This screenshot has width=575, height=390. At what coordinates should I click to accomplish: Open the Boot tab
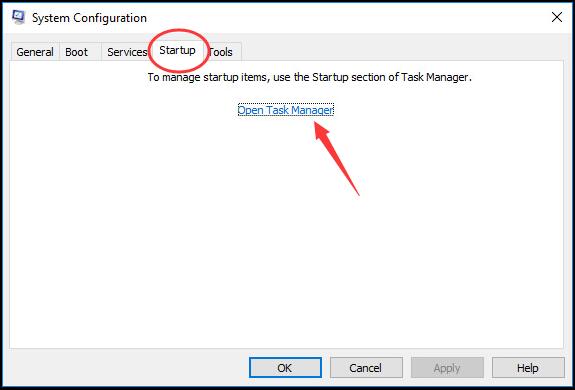coord(77,52)
